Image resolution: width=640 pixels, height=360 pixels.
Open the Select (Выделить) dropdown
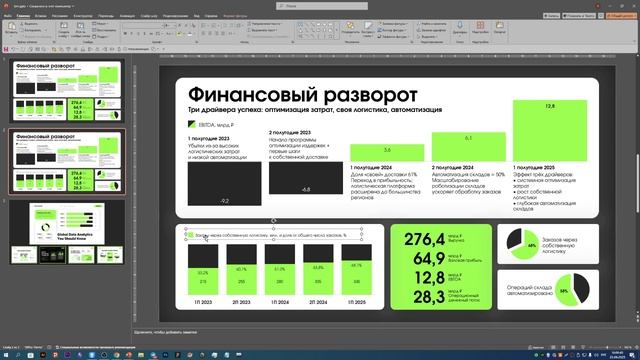tap(427, 37)
